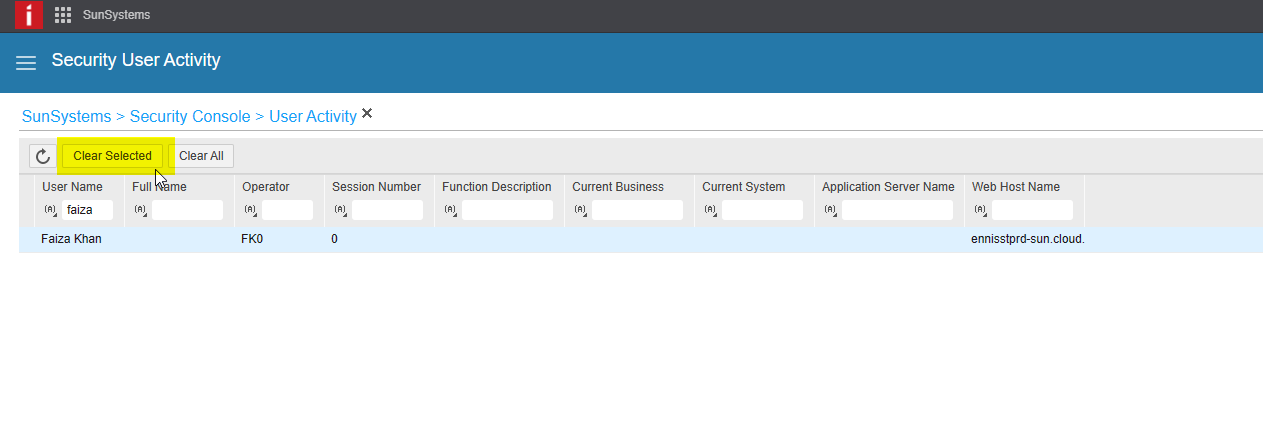The height and width of the screenshot is (423, 1263).
Task: Open the hamburger navigation menu
Action: pos(26,62)
